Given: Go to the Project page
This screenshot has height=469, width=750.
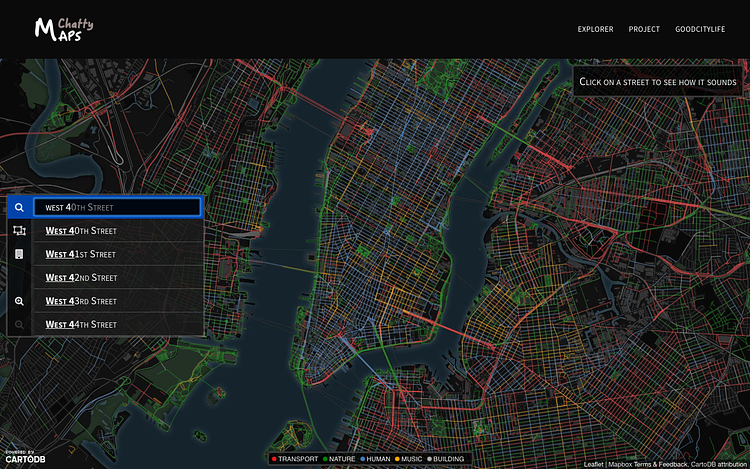Looking at the screenshot, I should tap(644, 29).
